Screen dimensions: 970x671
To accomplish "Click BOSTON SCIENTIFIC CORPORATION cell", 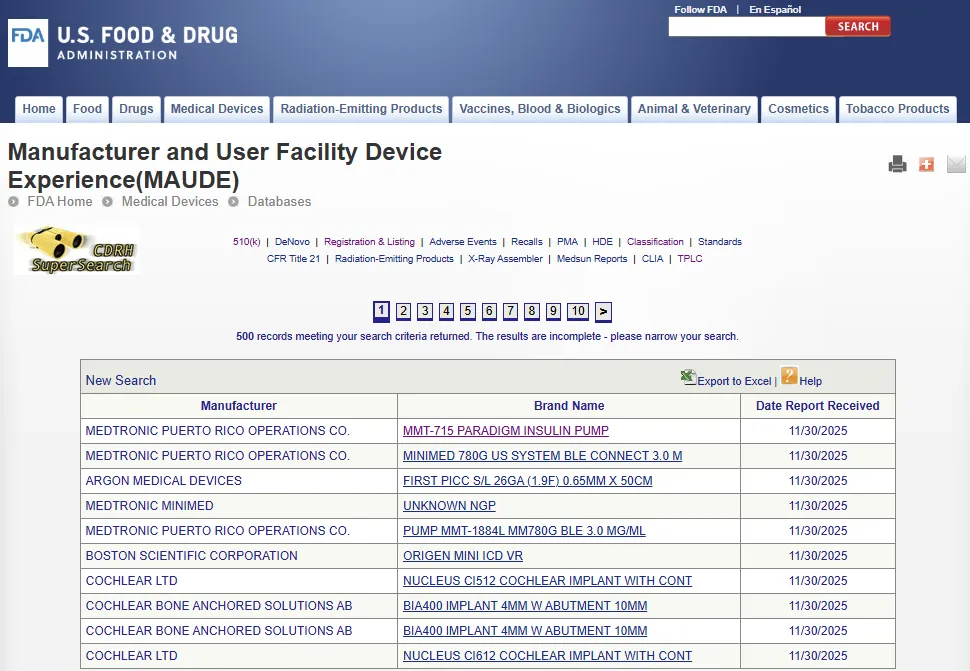I will point(239,556).
